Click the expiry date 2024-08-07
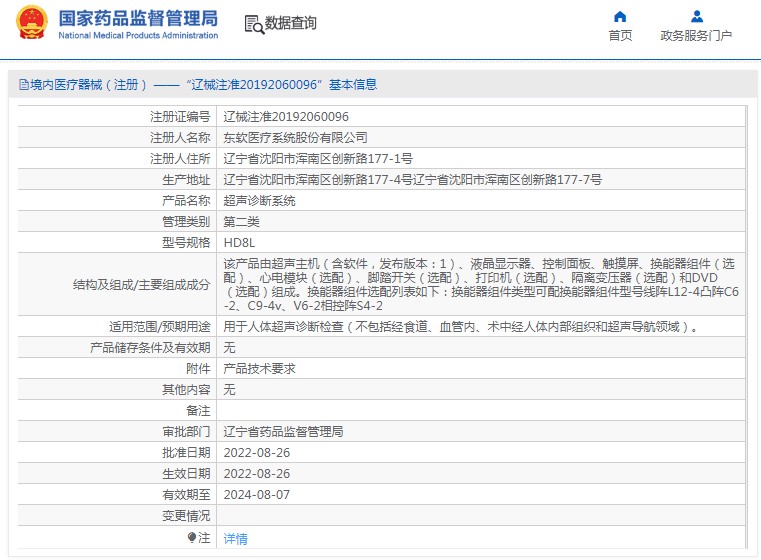 click(x=256, y=494)
